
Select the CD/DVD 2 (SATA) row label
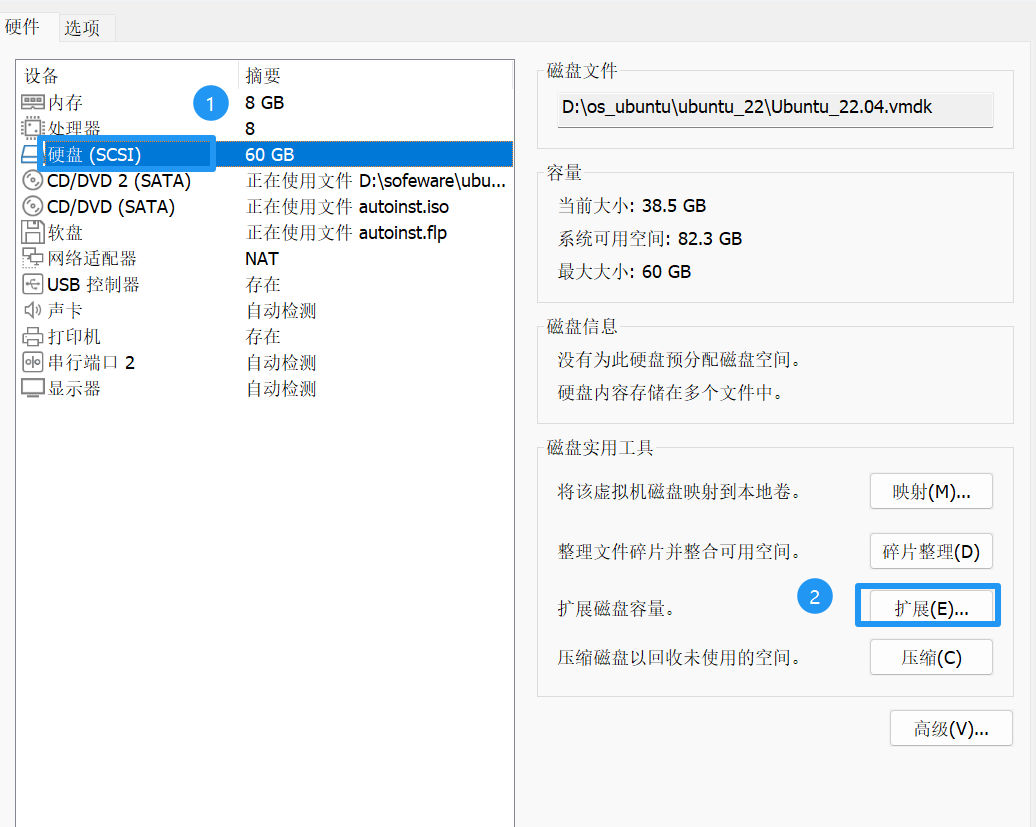coord(119,180)
